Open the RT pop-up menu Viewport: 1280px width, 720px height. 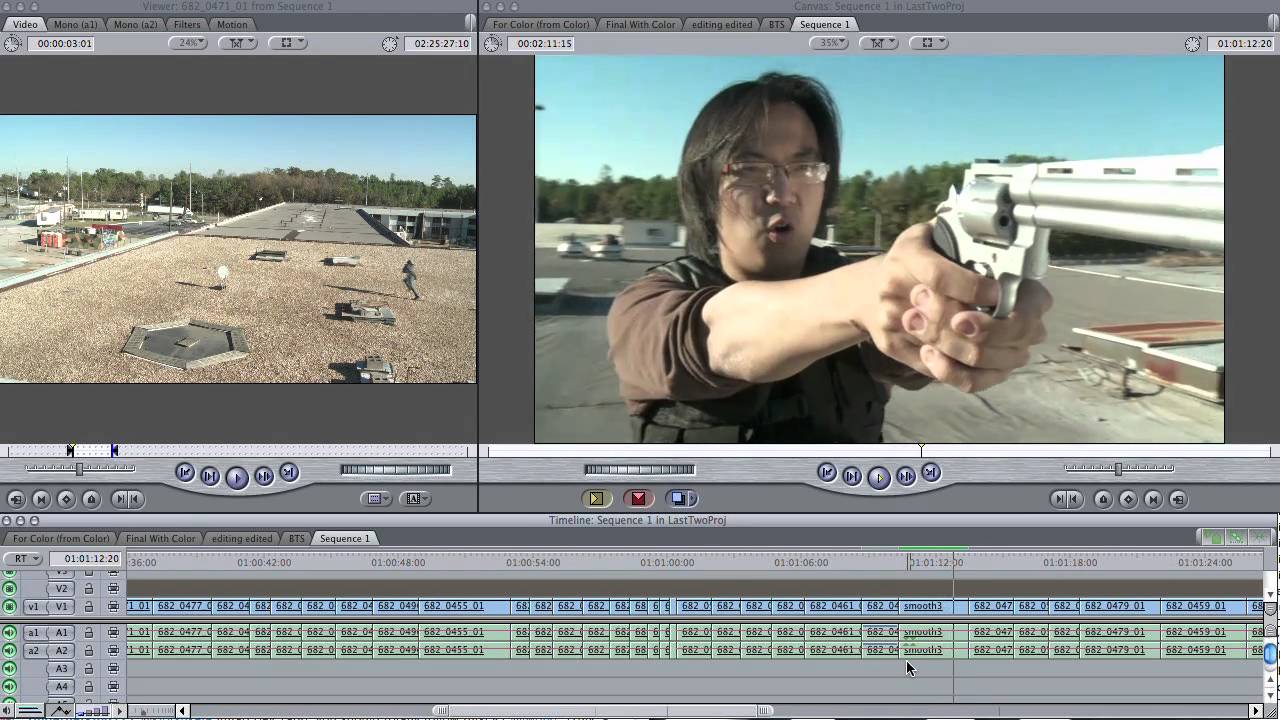[21, 559]
